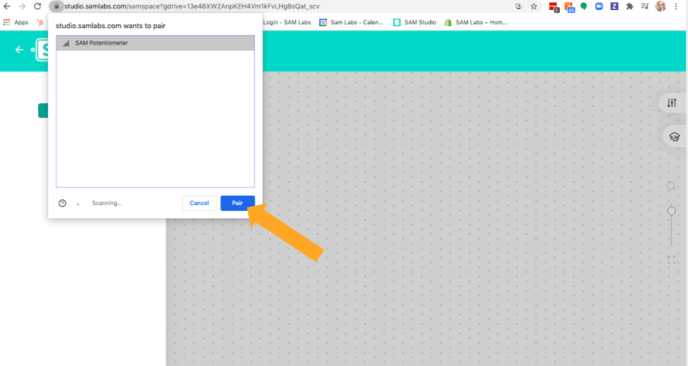Go back with the browser back arrow
This screenshot has width=688, height=366.
(7, 6)
